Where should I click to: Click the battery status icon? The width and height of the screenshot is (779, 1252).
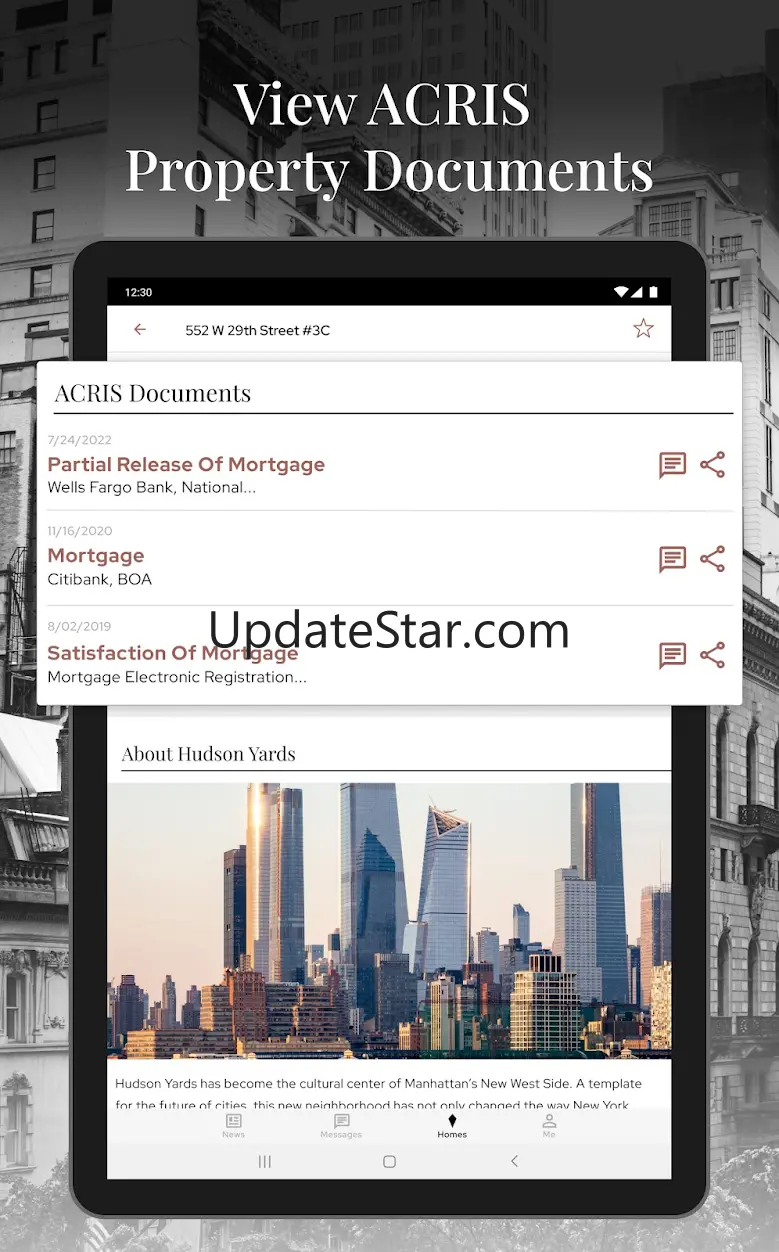click(653, 292)
